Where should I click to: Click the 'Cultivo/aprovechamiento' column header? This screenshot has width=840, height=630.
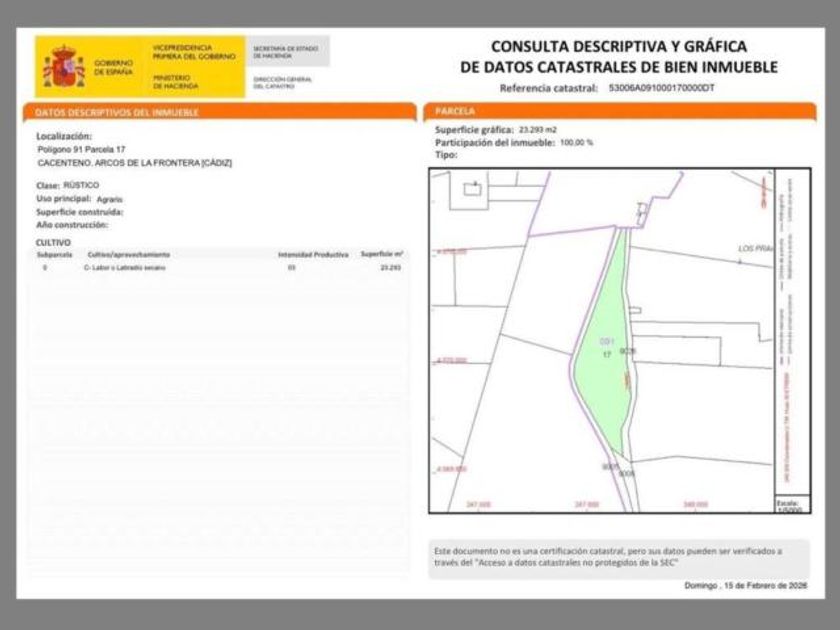tap(129, 254)
